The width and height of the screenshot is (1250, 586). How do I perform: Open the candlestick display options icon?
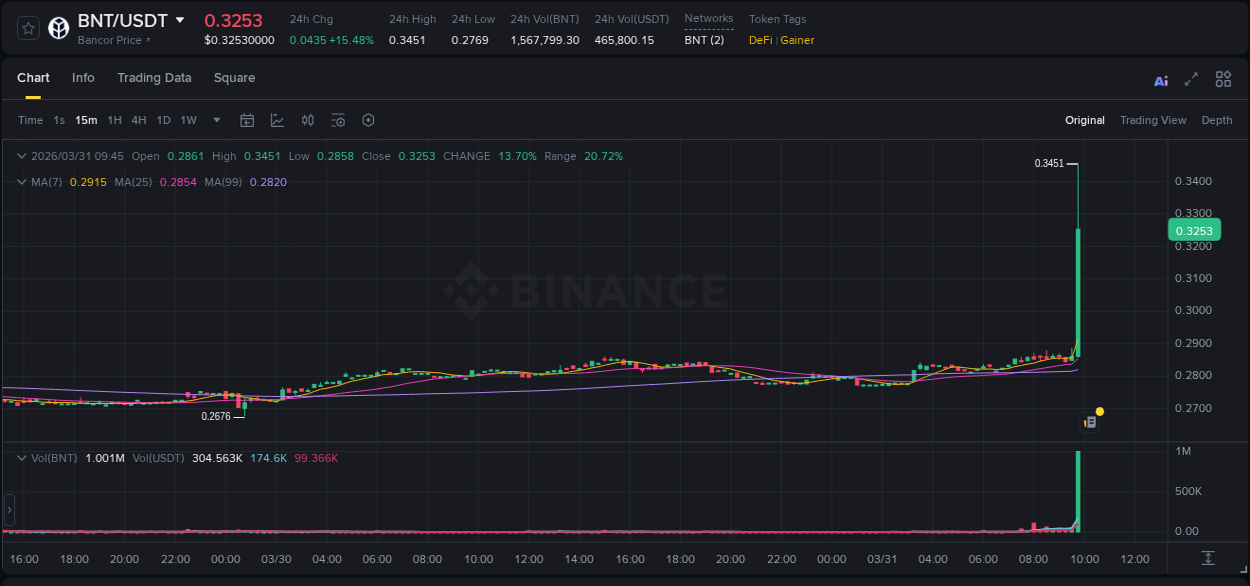(x=307, y=120)
